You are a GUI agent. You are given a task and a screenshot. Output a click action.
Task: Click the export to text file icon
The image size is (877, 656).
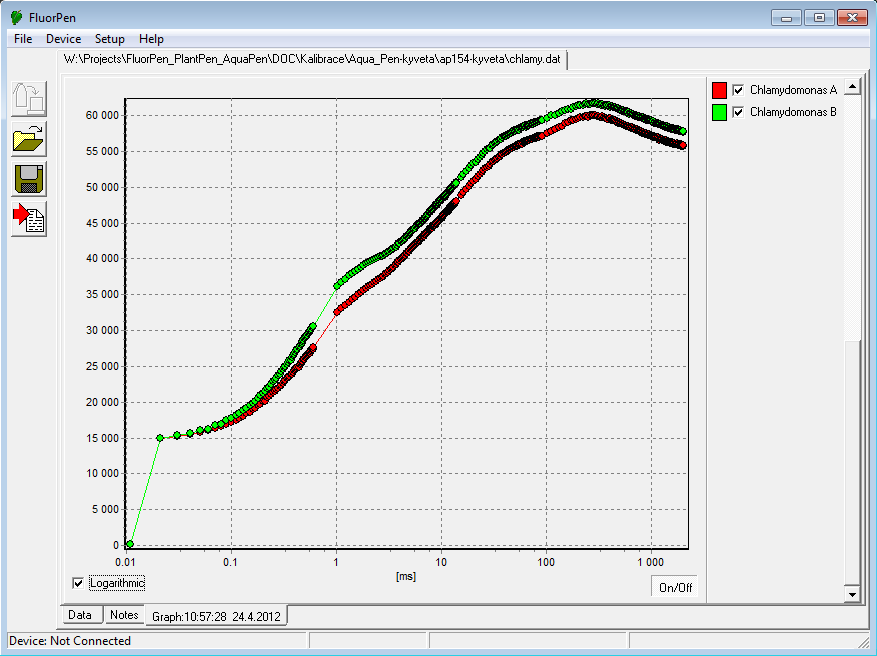click(29, 219)
